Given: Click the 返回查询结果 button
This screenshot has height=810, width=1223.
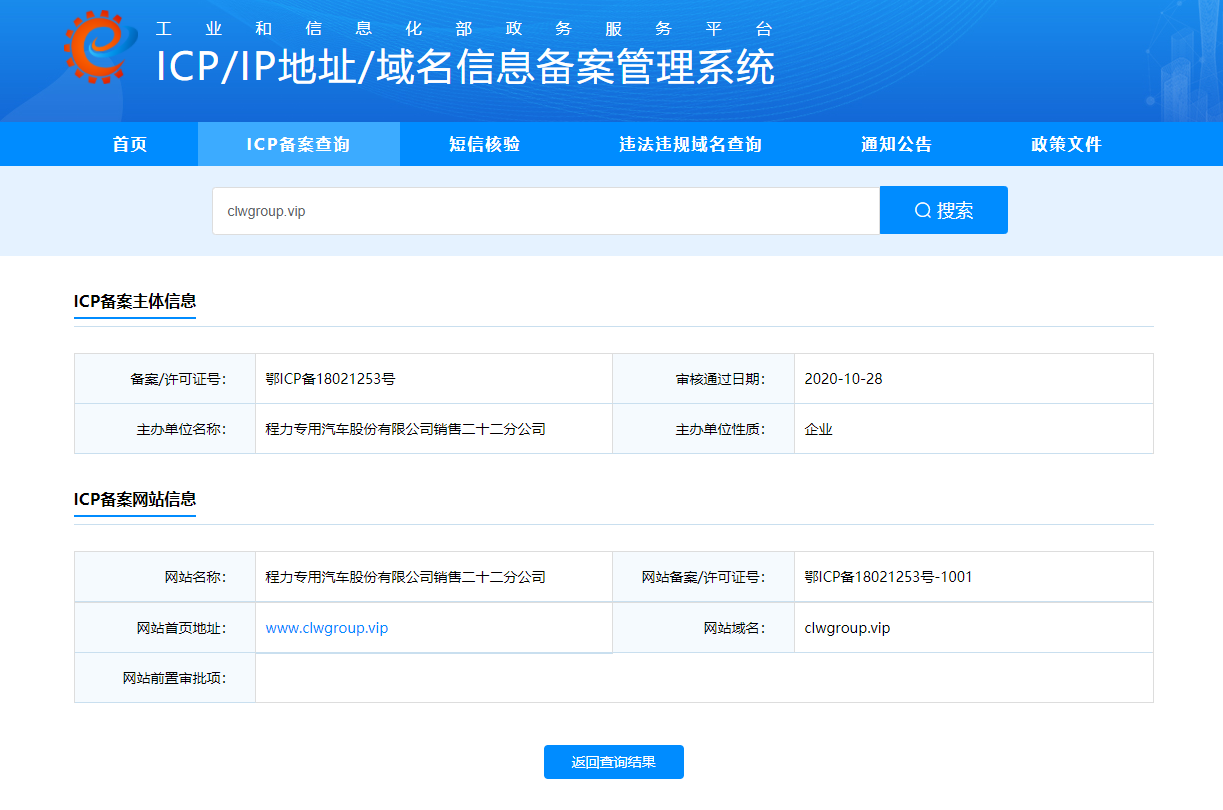Looking at the screenshot, I should (614, 762).
